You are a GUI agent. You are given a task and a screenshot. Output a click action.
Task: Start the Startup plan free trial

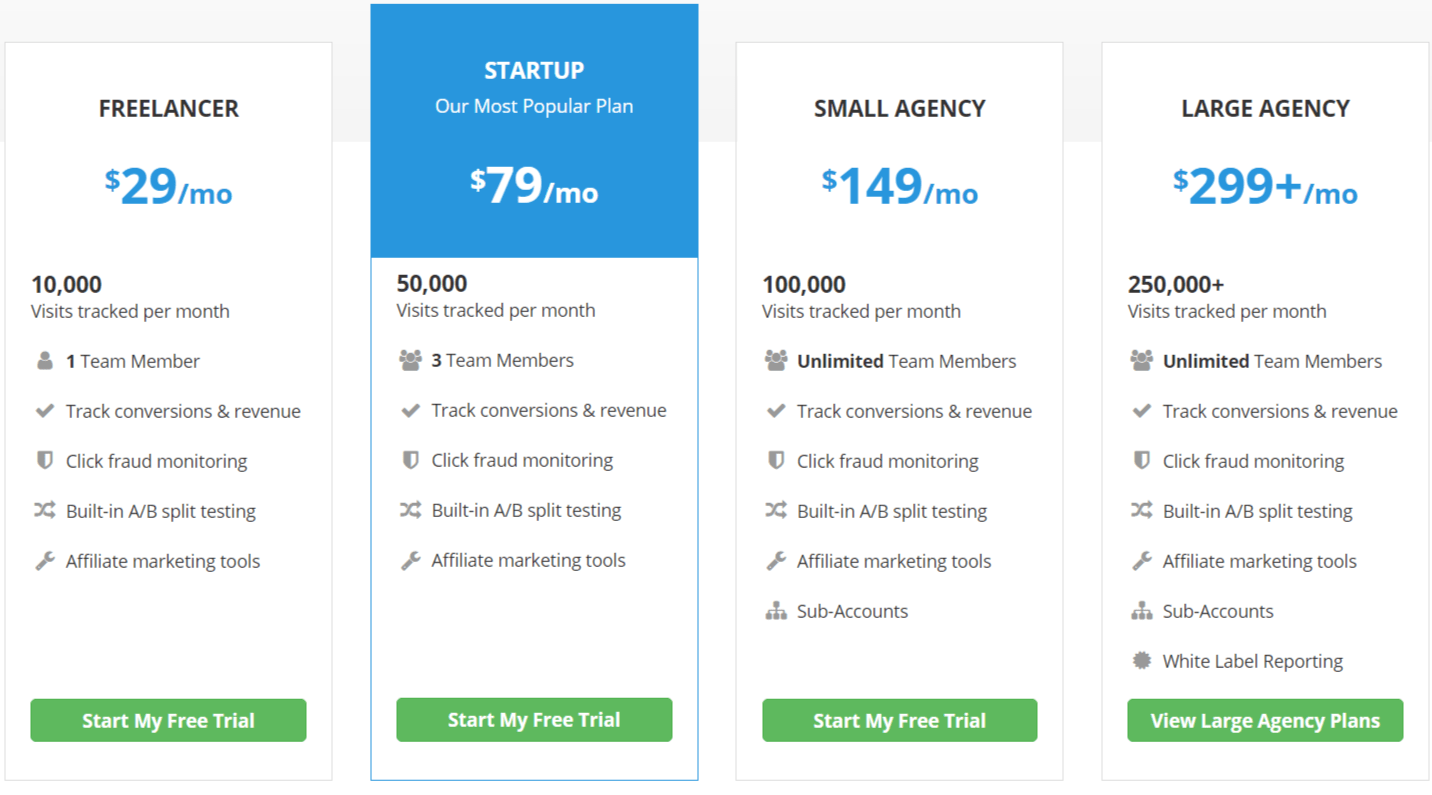(x=534, y=719)
